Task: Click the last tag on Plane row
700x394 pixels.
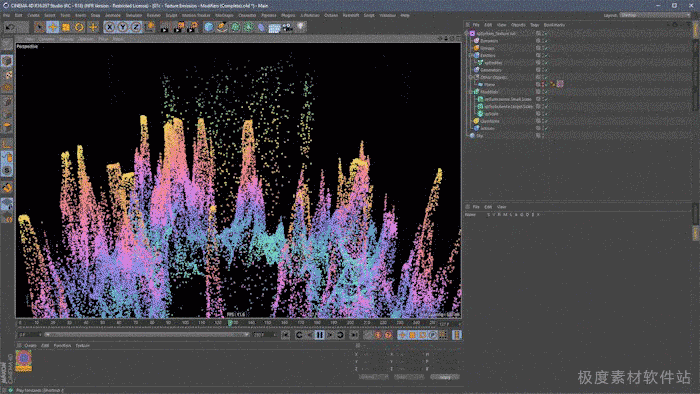Action: click(560, 84)
